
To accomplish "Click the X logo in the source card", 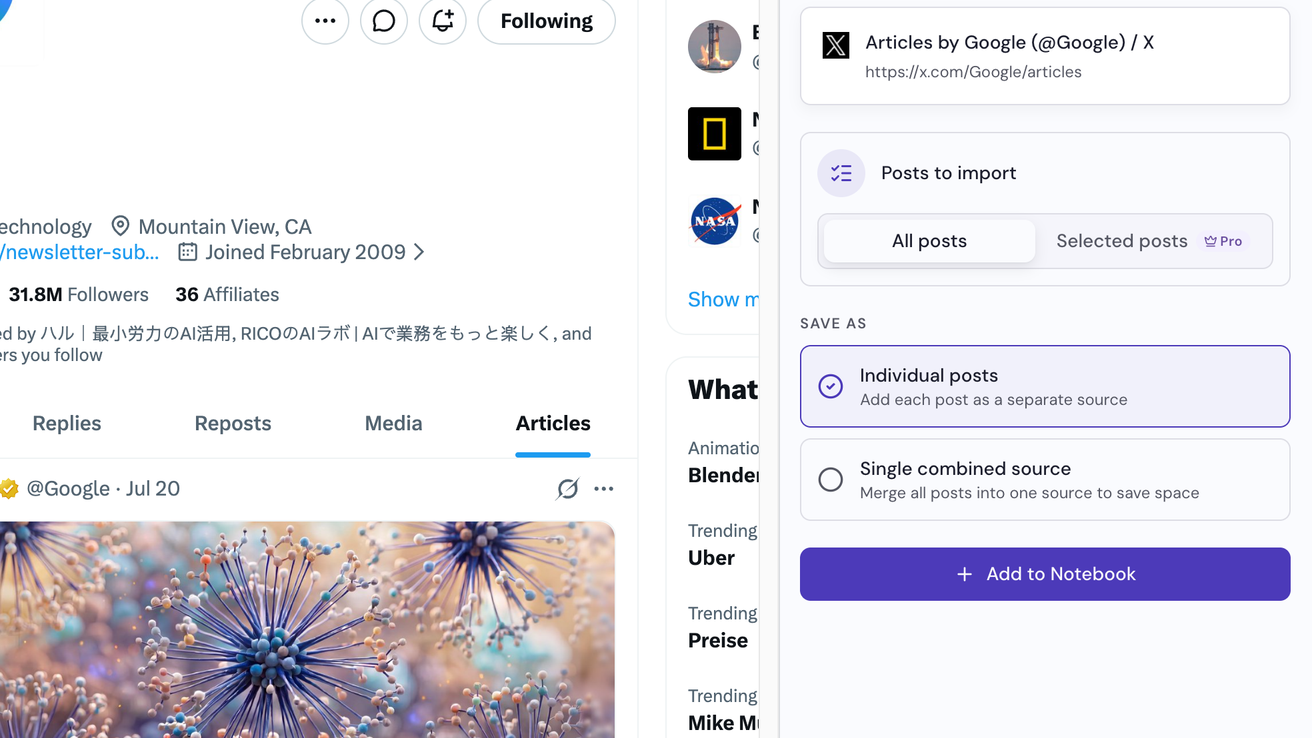I will (836, 45).
